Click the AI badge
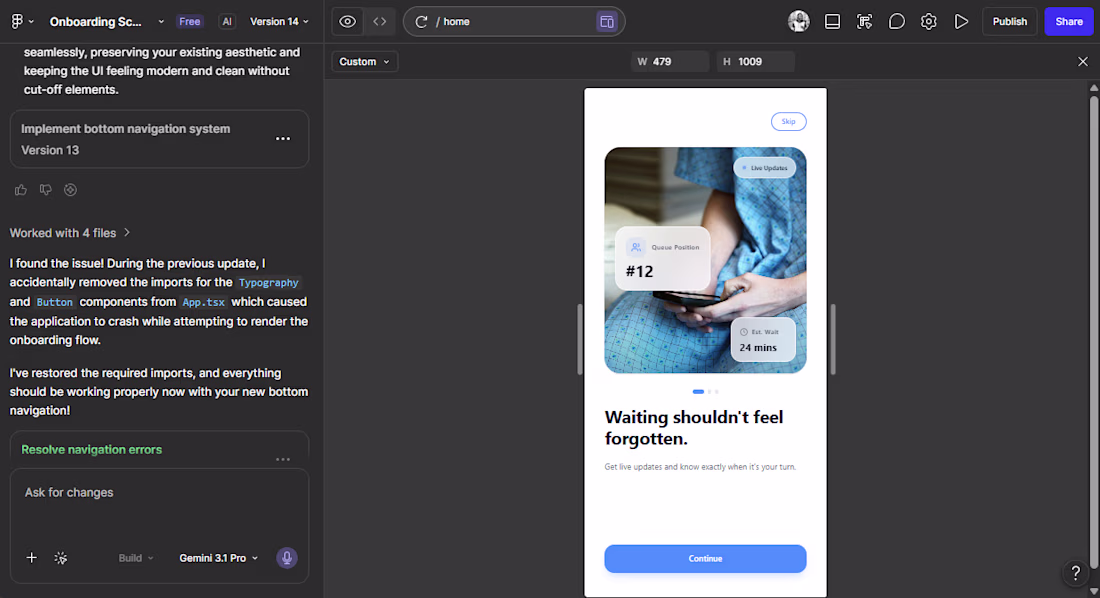Viewport: 1100px width, 598px height. [x=227, y=22]
